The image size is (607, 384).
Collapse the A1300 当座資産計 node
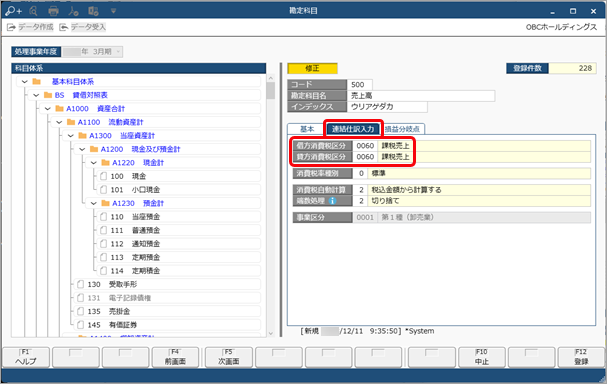point(70,136)
